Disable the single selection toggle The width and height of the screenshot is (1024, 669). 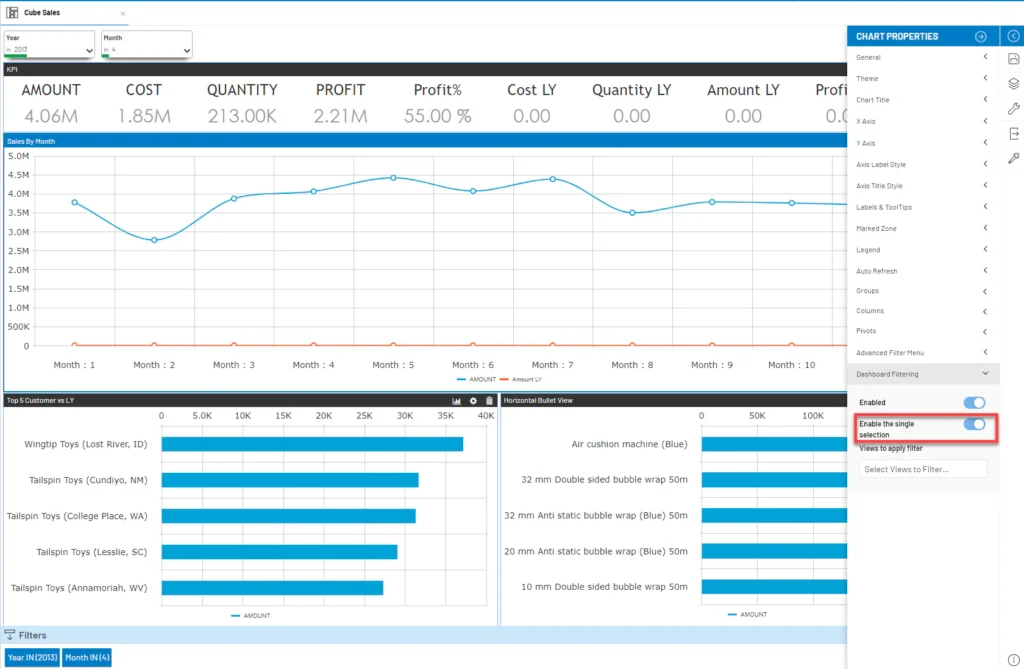tap(973, 425)
